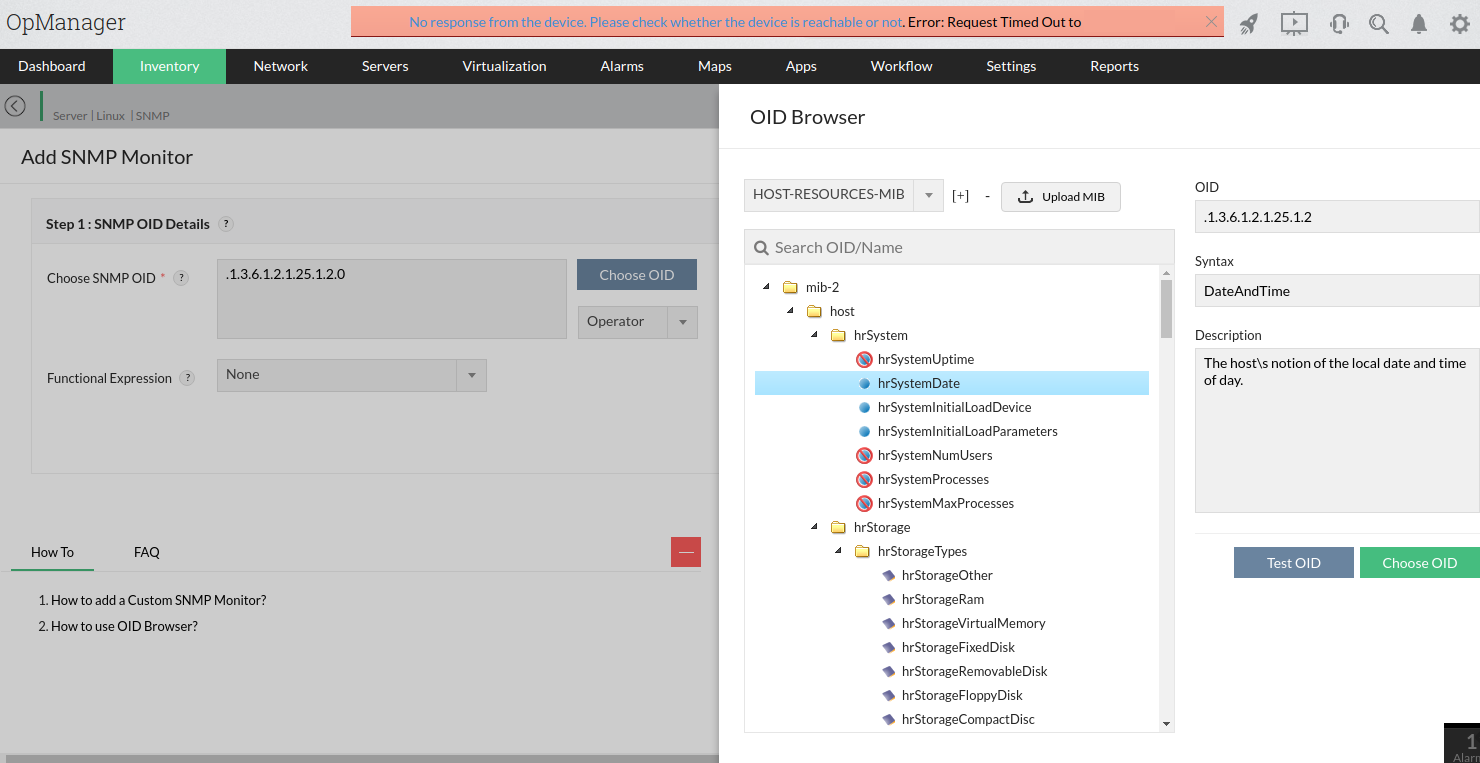Click the OID value field
This screenshot has width=1480, height=763.
pyautogui.click(x=1337, y=217)
